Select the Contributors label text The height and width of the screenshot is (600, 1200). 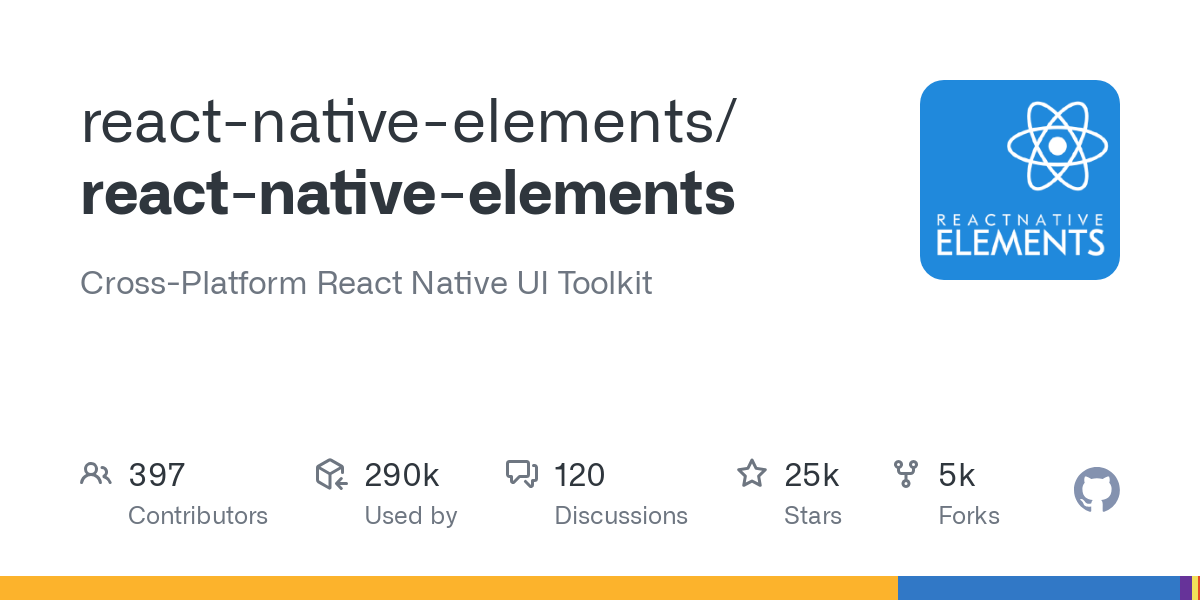[197, 516]
